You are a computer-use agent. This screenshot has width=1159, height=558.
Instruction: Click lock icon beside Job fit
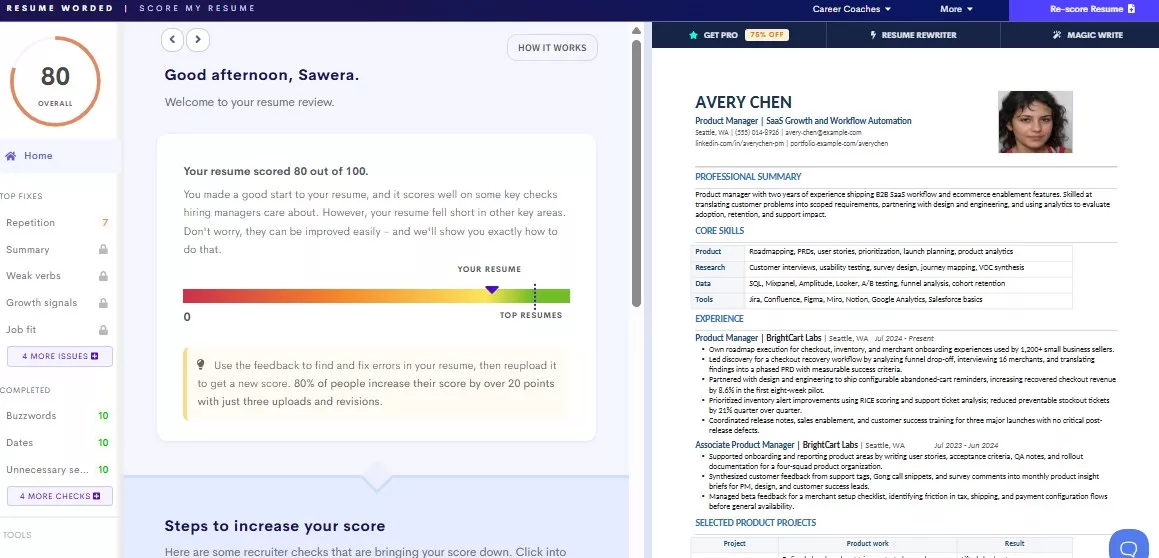pyautogui.click(x=103, y=330)
